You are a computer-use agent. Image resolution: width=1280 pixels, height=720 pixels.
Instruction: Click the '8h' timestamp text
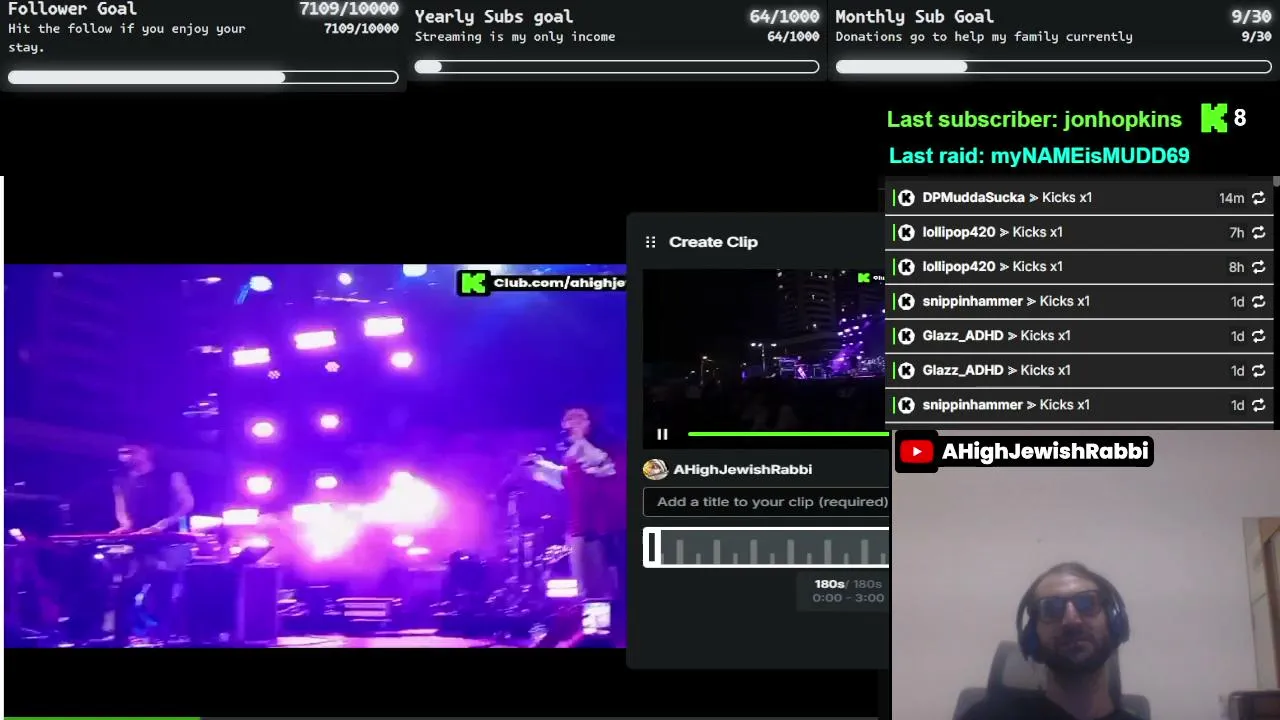(1236, 267)
